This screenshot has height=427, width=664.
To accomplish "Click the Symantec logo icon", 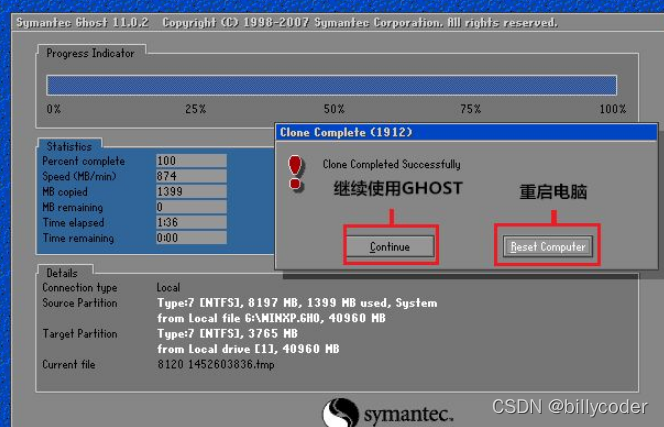I will point(340,413).
